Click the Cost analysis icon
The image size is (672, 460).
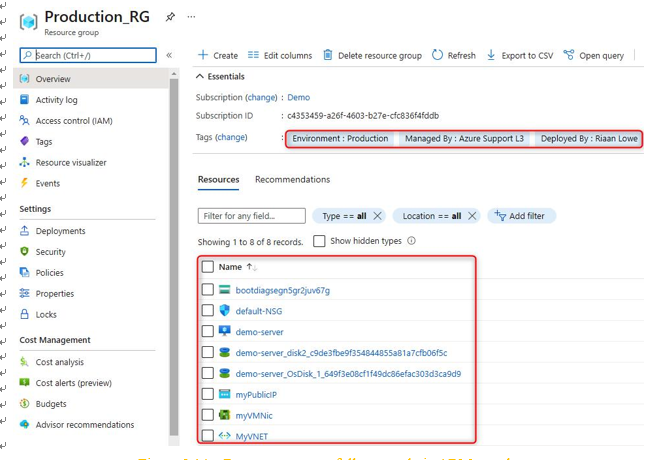tap(24, 362)
